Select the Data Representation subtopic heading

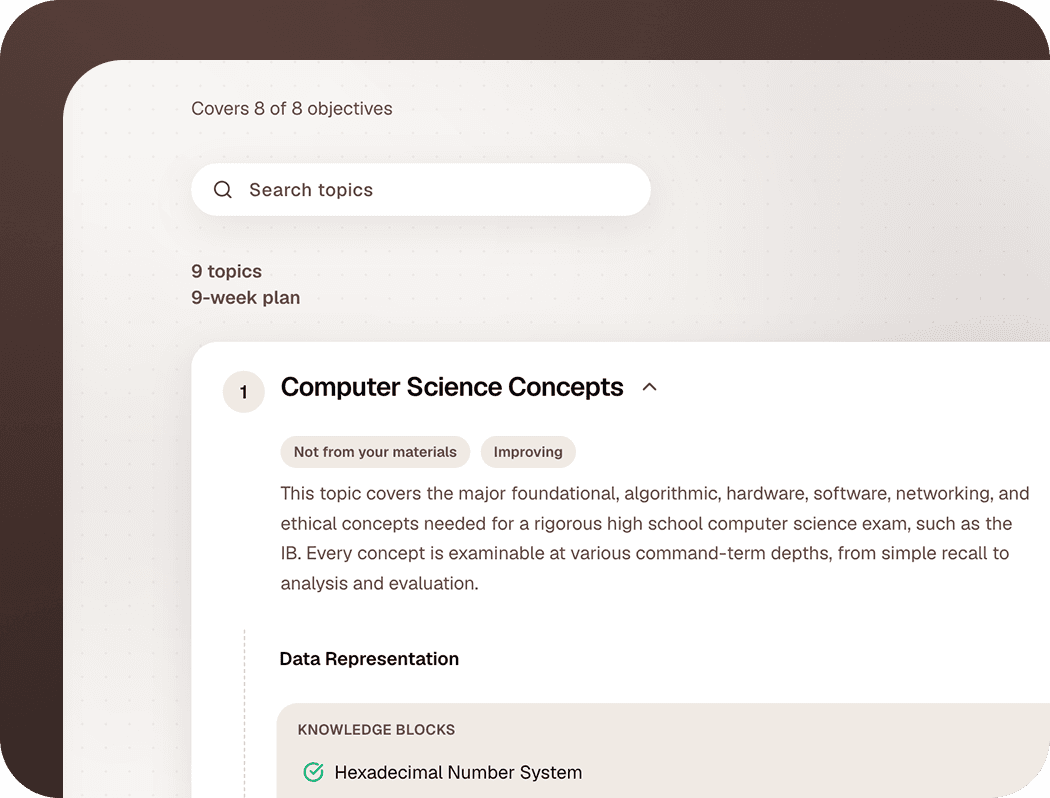pyautogui.click(x=369, y=659)
